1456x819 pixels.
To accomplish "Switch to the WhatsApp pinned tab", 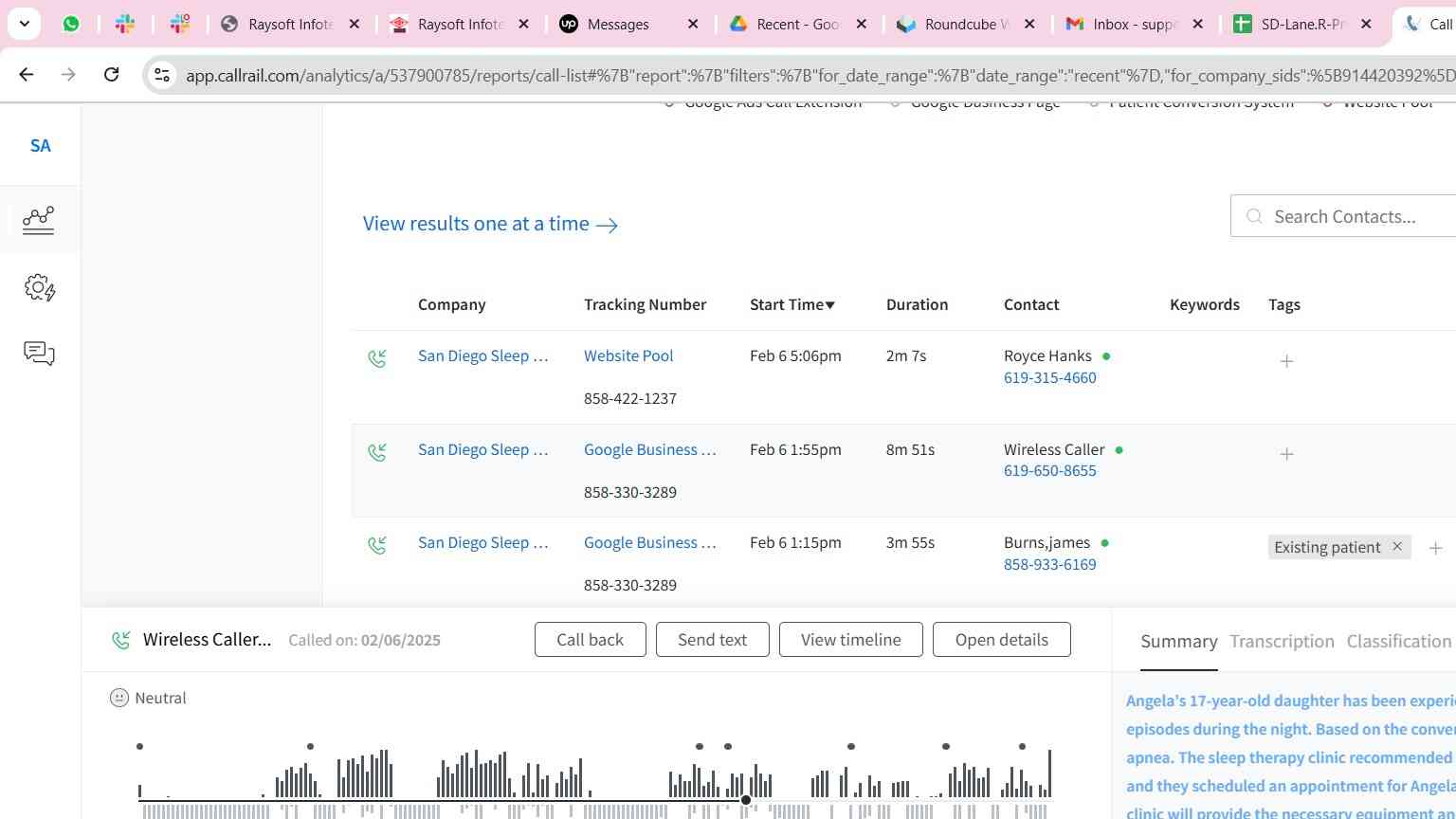I will click(x=71, y=24).
